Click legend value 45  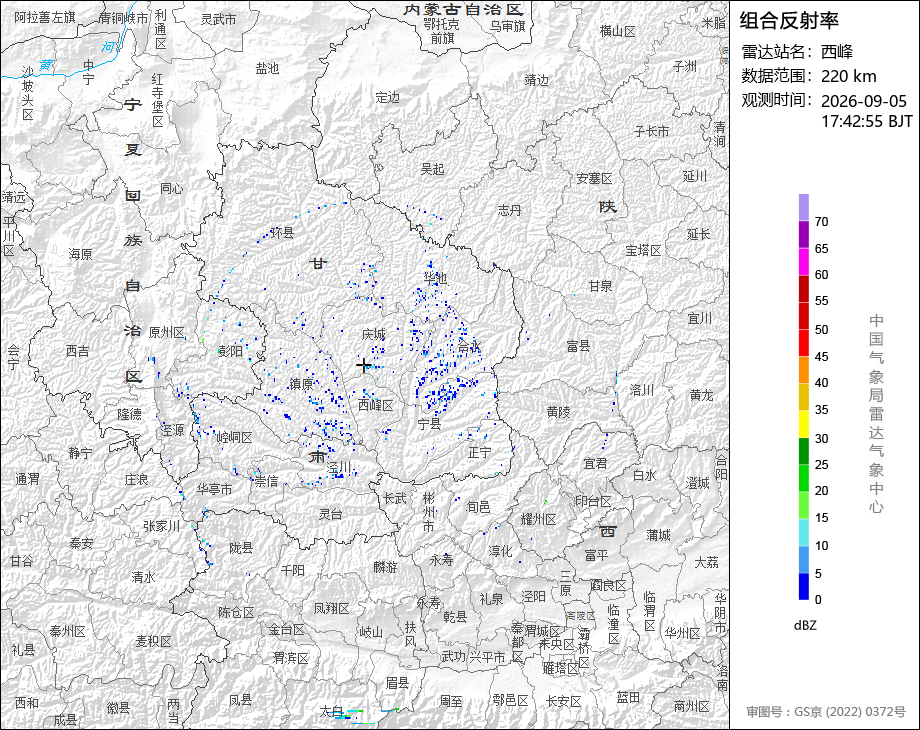pyautogui.click(x=821, y=357)
